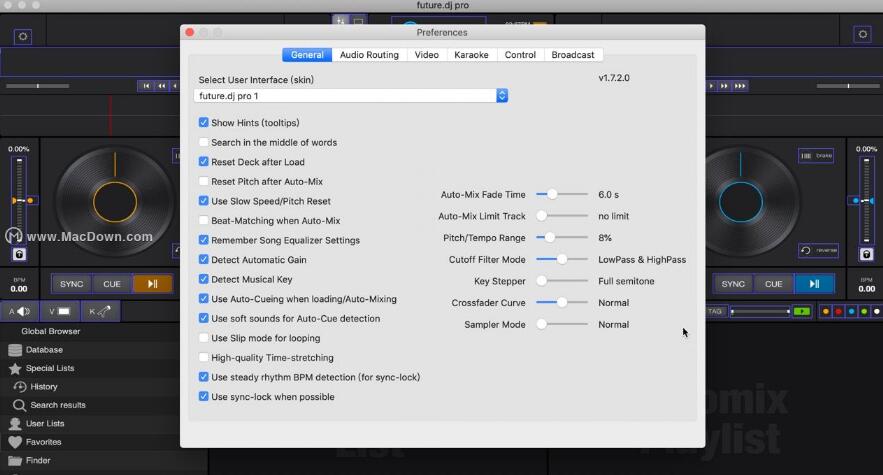
Task: Toggle right deck pitch lock icon
Action: pos(866,255)
